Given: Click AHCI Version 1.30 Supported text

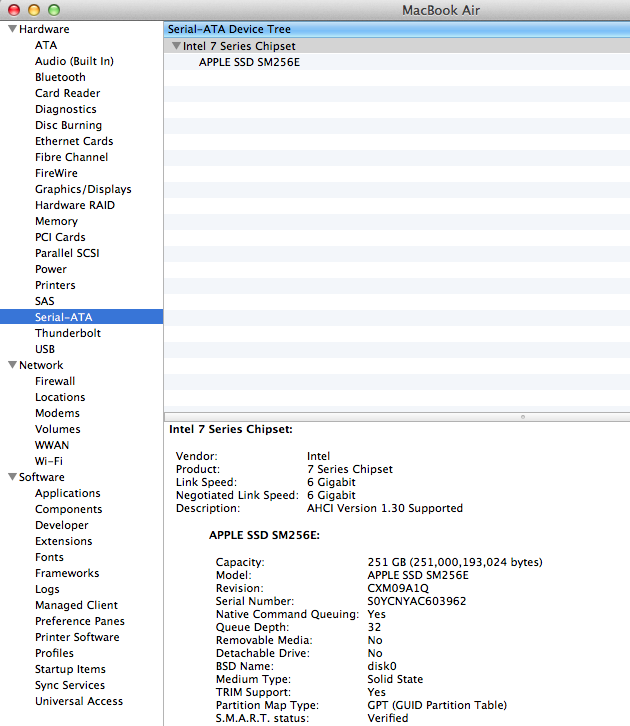Looking at the screenshot, I should coord(385,508).
